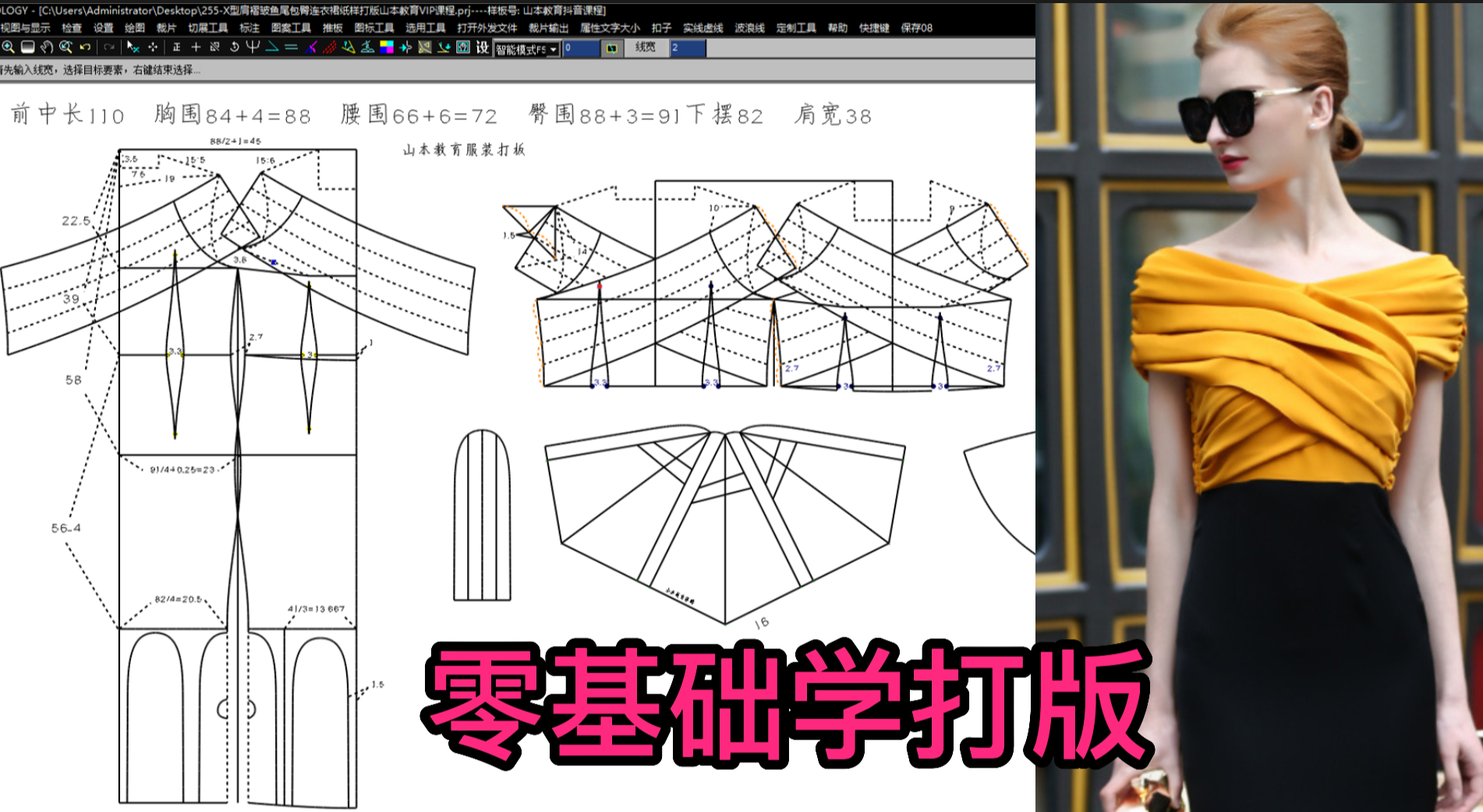Screen dimensions: 1483x812
Task: Click the curve with arrow tool icon
Action: coord(444,47)
